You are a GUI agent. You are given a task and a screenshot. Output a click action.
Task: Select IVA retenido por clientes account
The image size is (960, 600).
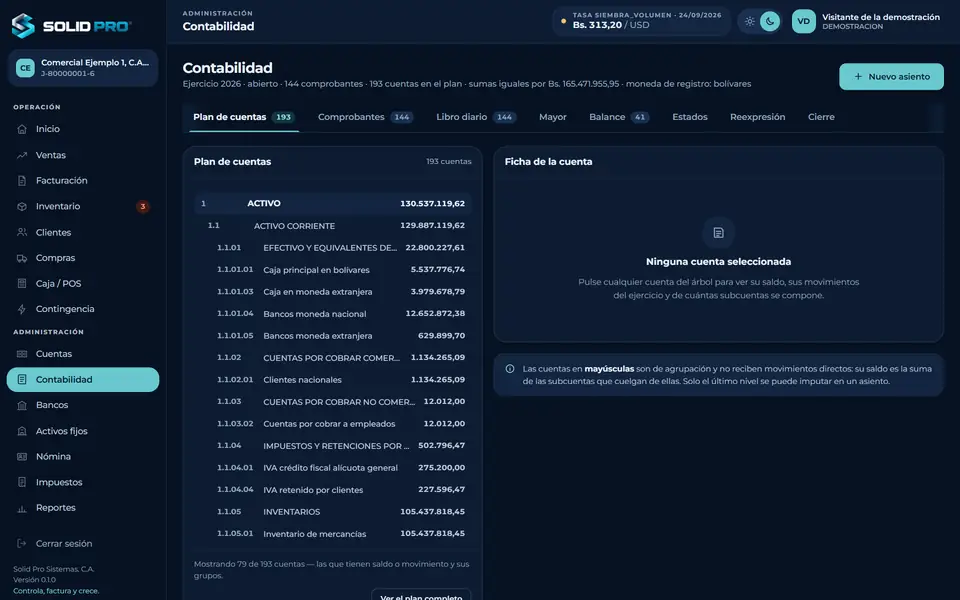[332, 490]
